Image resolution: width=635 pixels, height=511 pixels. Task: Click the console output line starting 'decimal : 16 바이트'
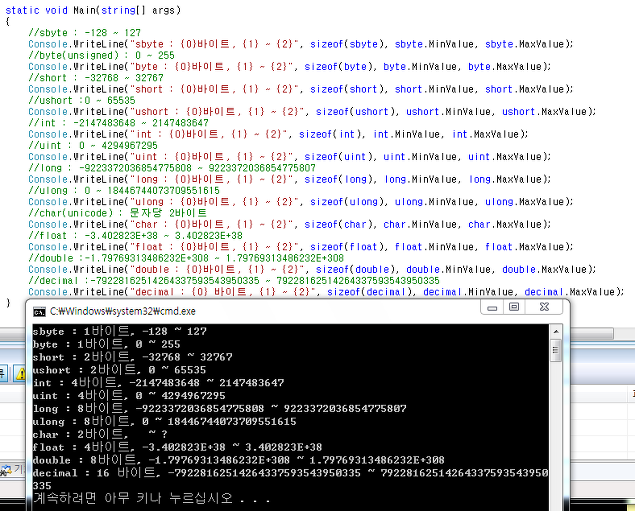tap(290, 473)
